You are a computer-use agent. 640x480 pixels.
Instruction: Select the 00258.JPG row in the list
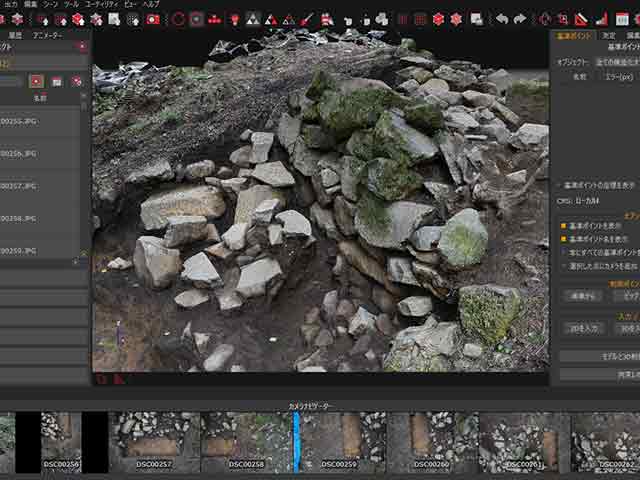(x=40, y=219)
